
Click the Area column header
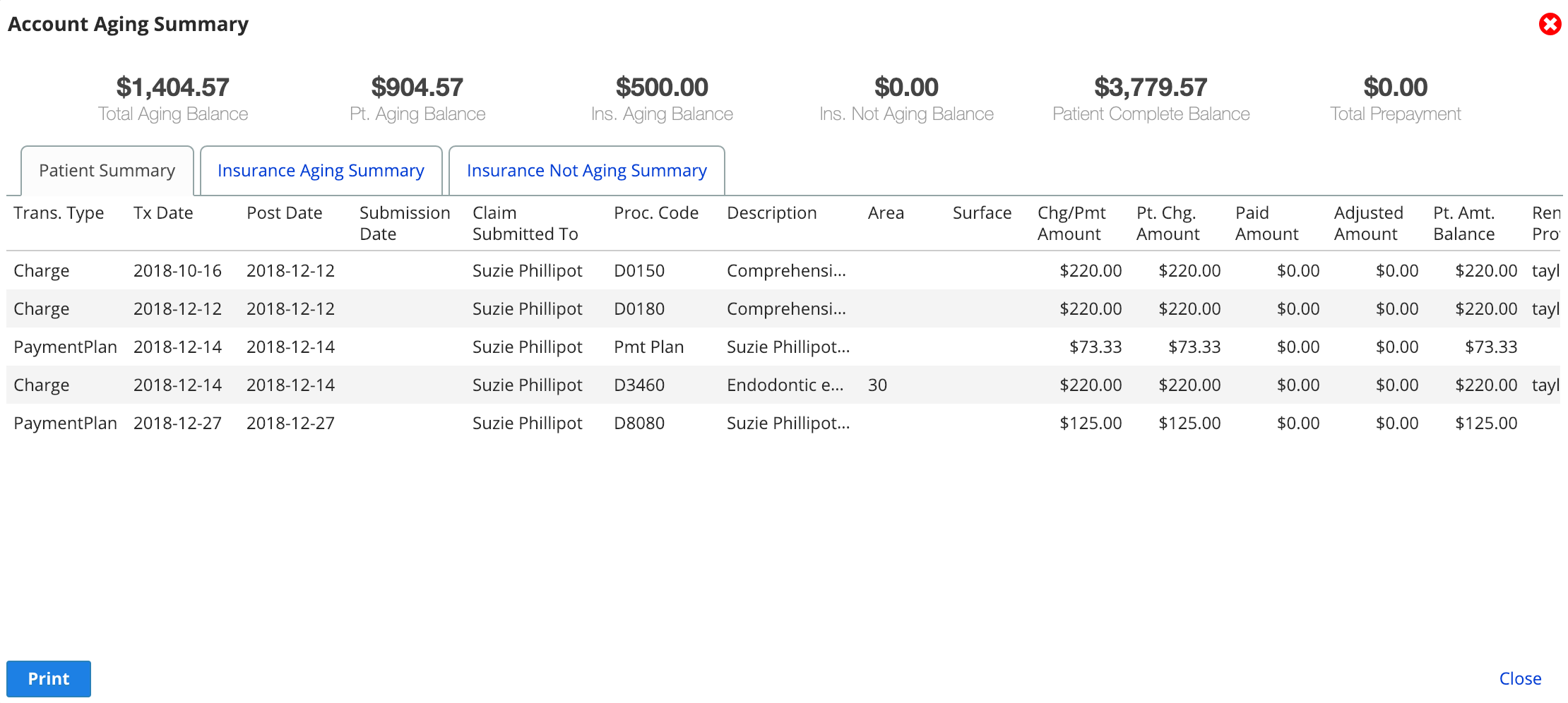click(886, 213)
